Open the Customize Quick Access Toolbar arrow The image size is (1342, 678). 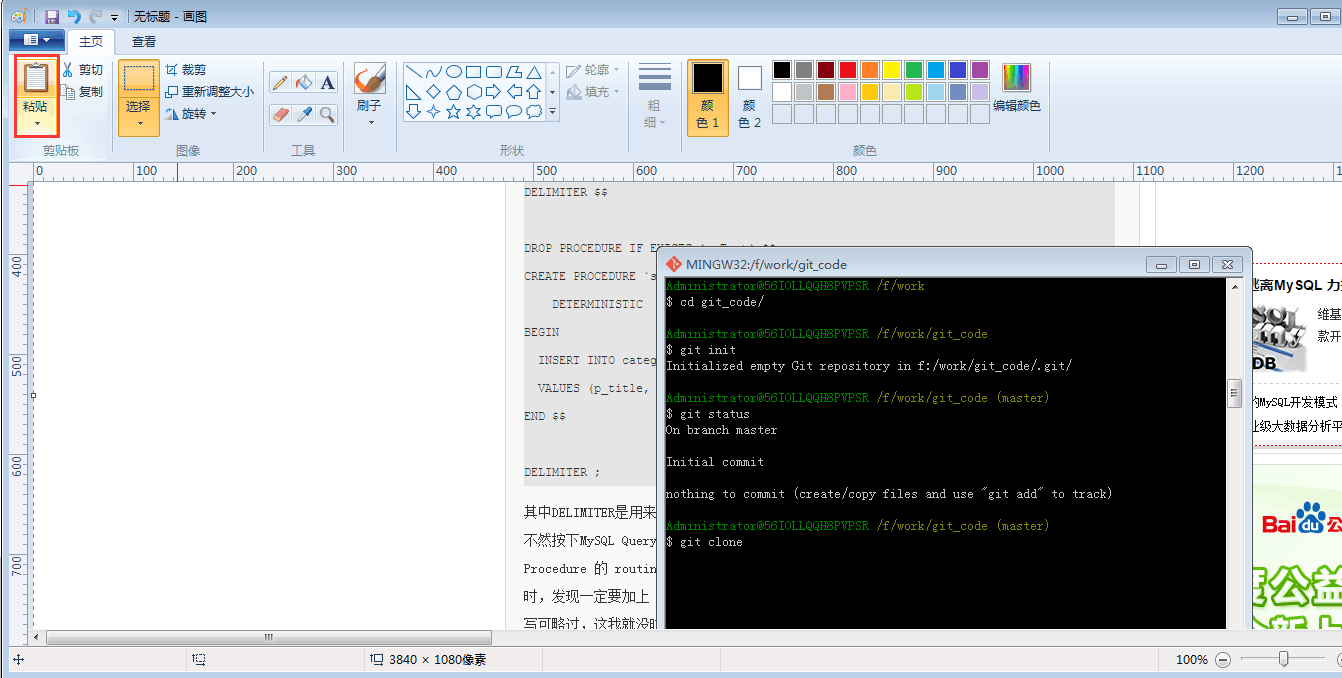pos(114,17)
